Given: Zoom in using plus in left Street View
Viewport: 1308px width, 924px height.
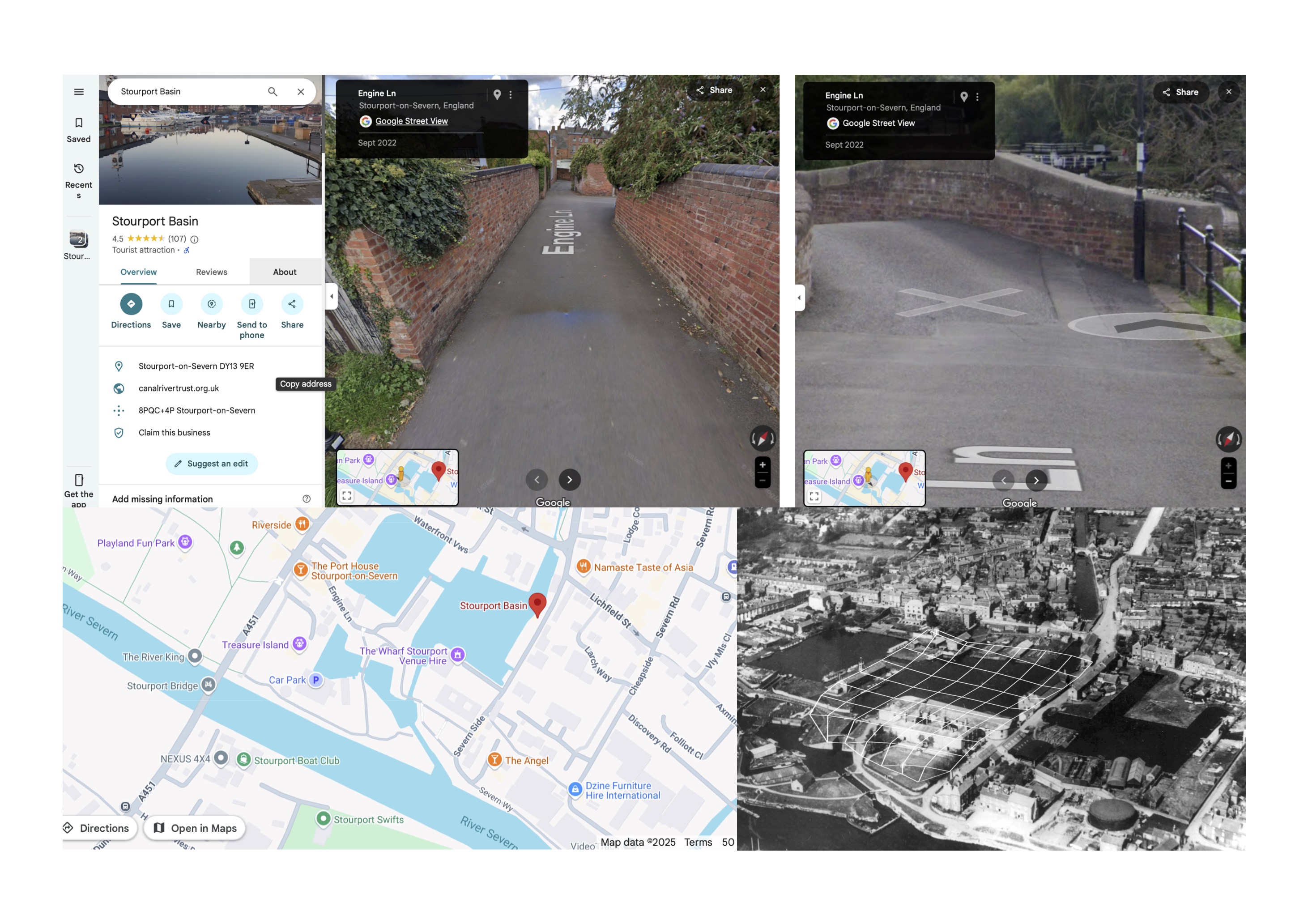Looking at the screenshot, I should 762,465.
